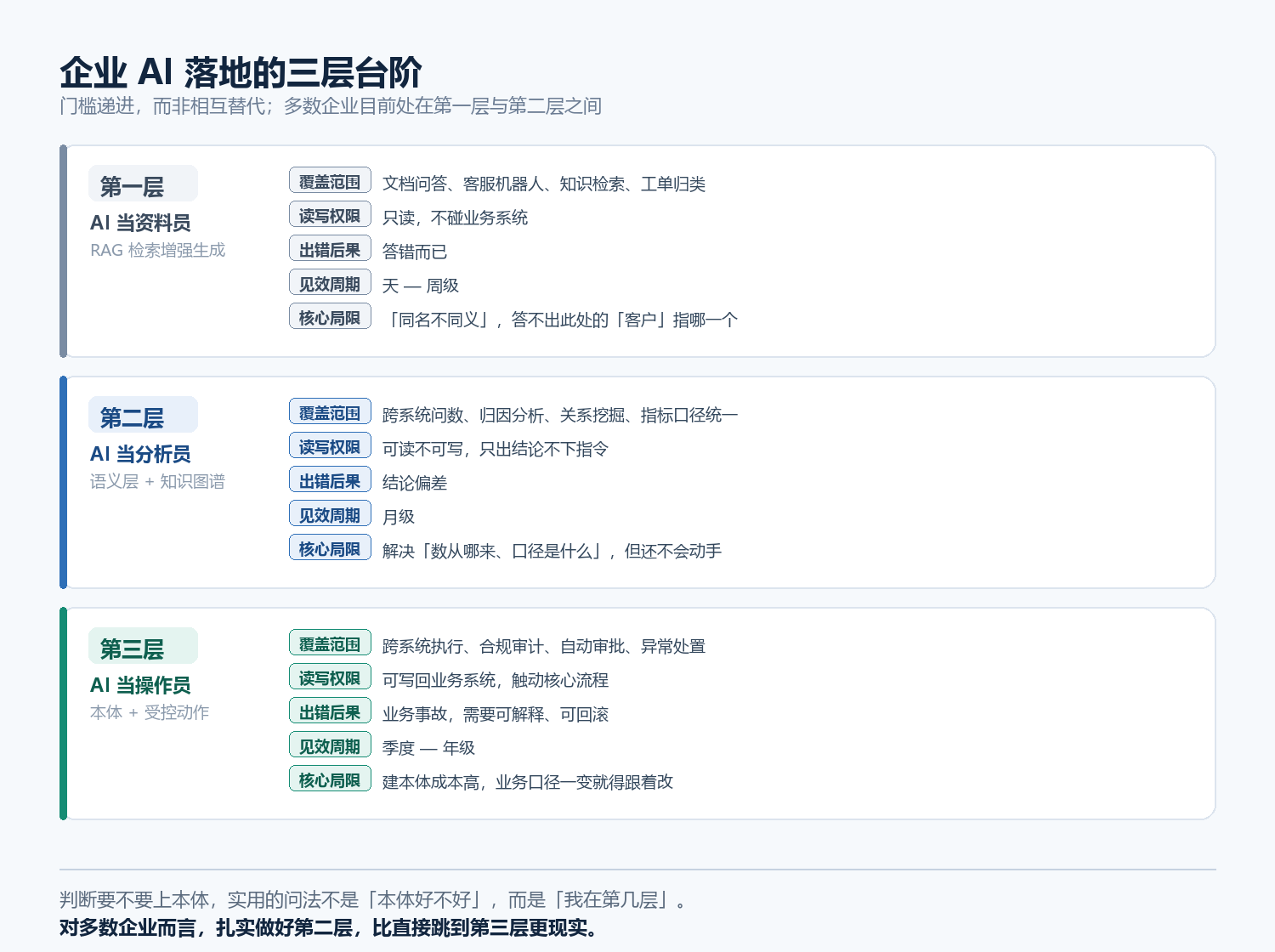Click the 覆盖范围 tag in the 第三层 card
The height and width of the screenshot is (952, 1275).
click(x=330, y=643)
